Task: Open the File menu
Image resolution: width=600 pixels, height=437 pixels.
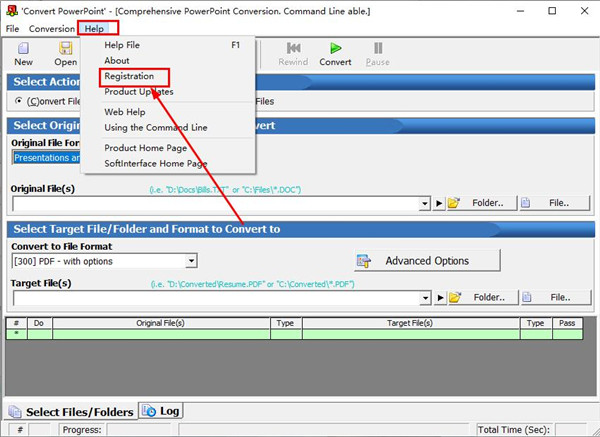Action: click(12, 29)
